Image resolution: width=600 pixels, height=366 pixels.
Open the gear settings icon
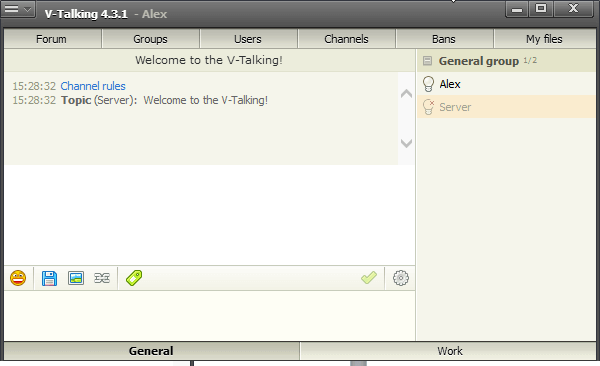[x=401, y=278]
